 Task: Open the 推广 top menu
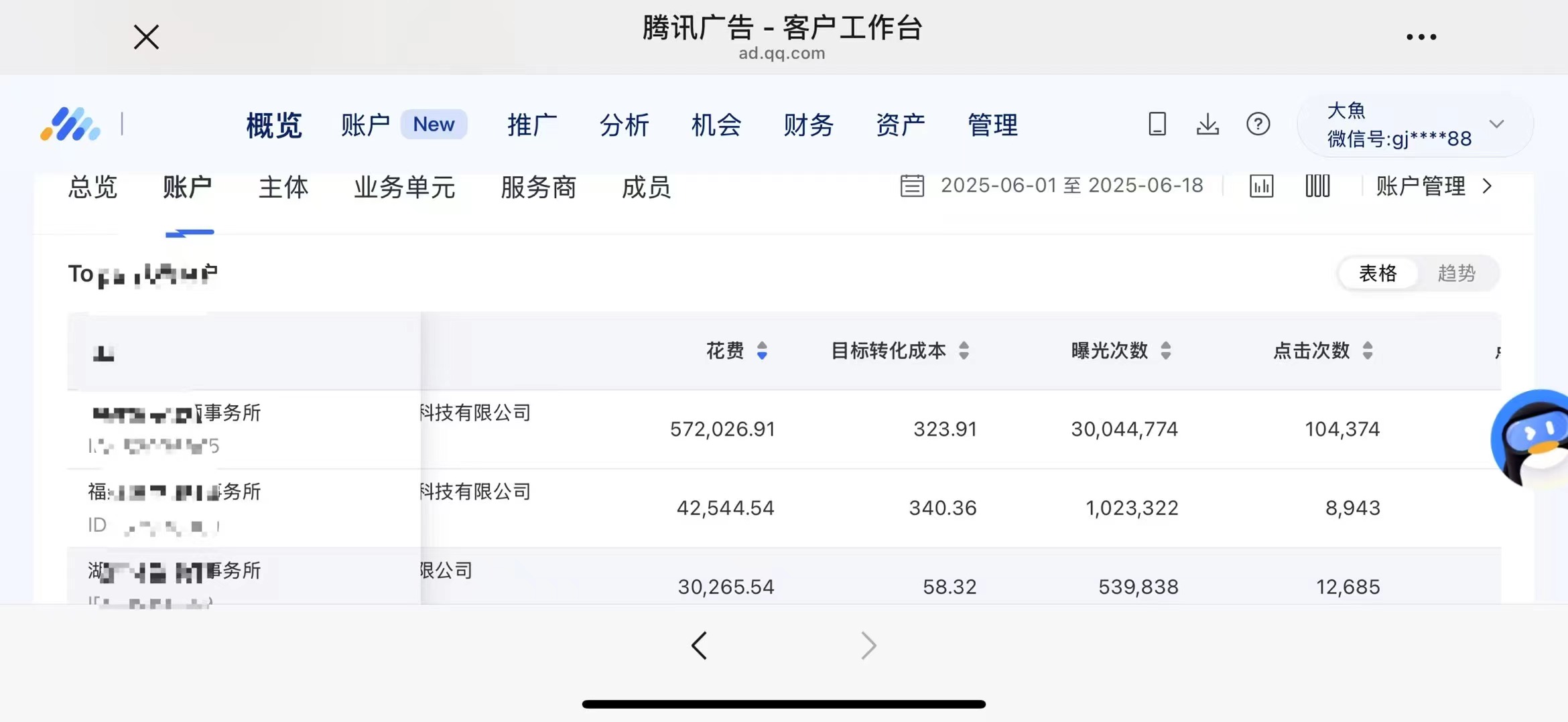(532, 125)
